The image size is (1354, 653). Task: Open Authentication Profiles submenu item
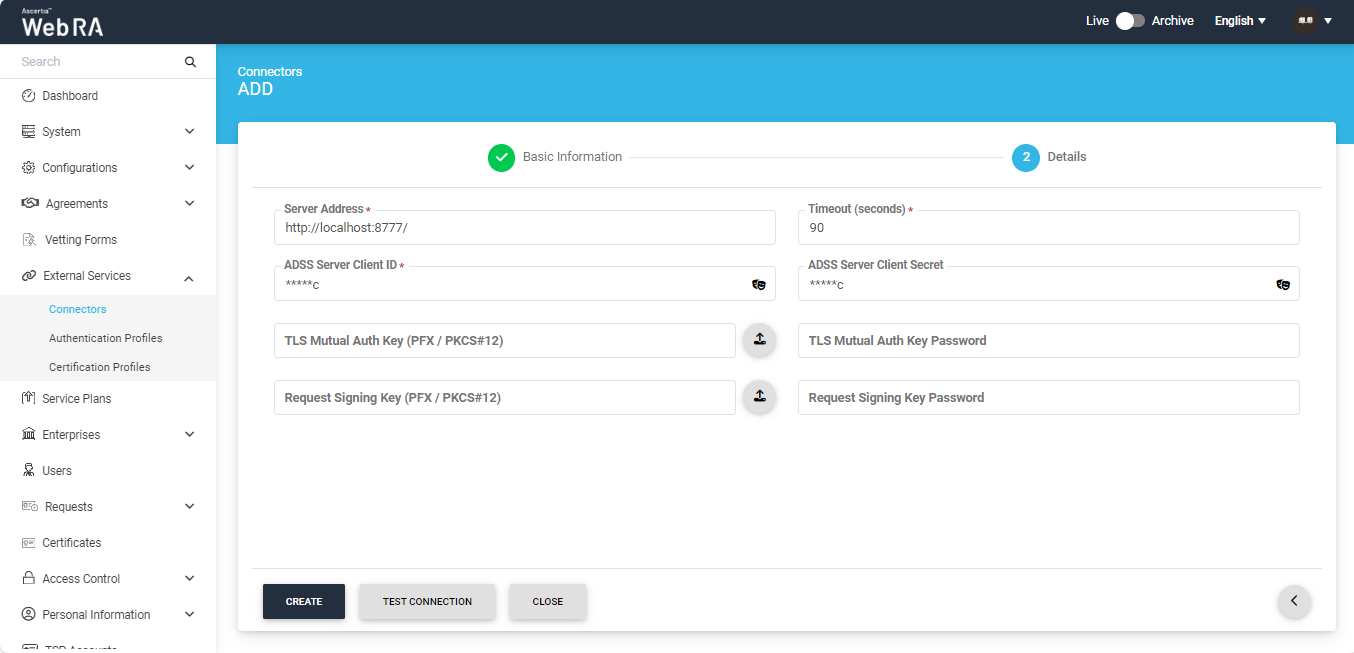(105, 338)
